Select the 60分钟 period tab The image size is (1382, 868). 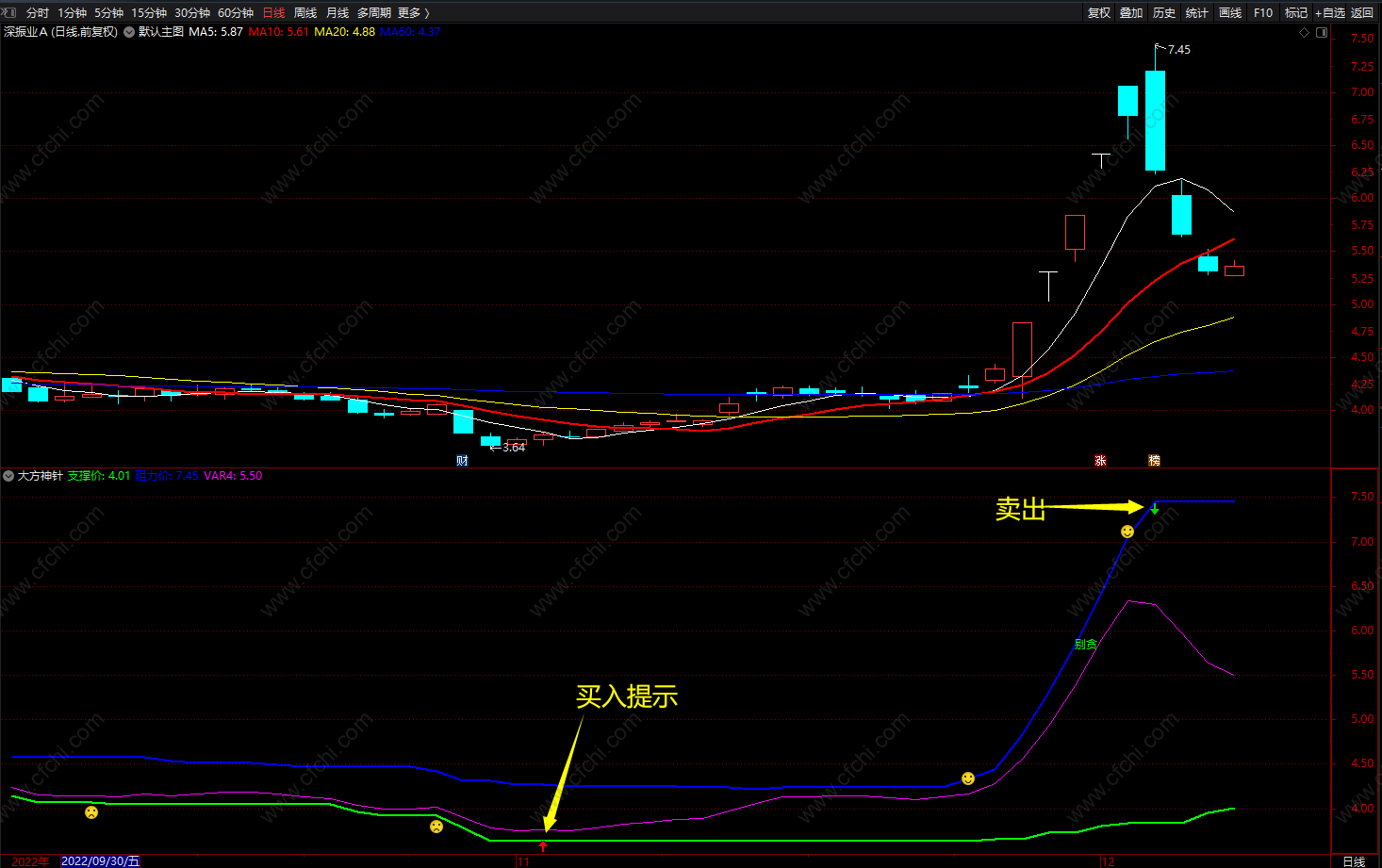click(236, 12)
